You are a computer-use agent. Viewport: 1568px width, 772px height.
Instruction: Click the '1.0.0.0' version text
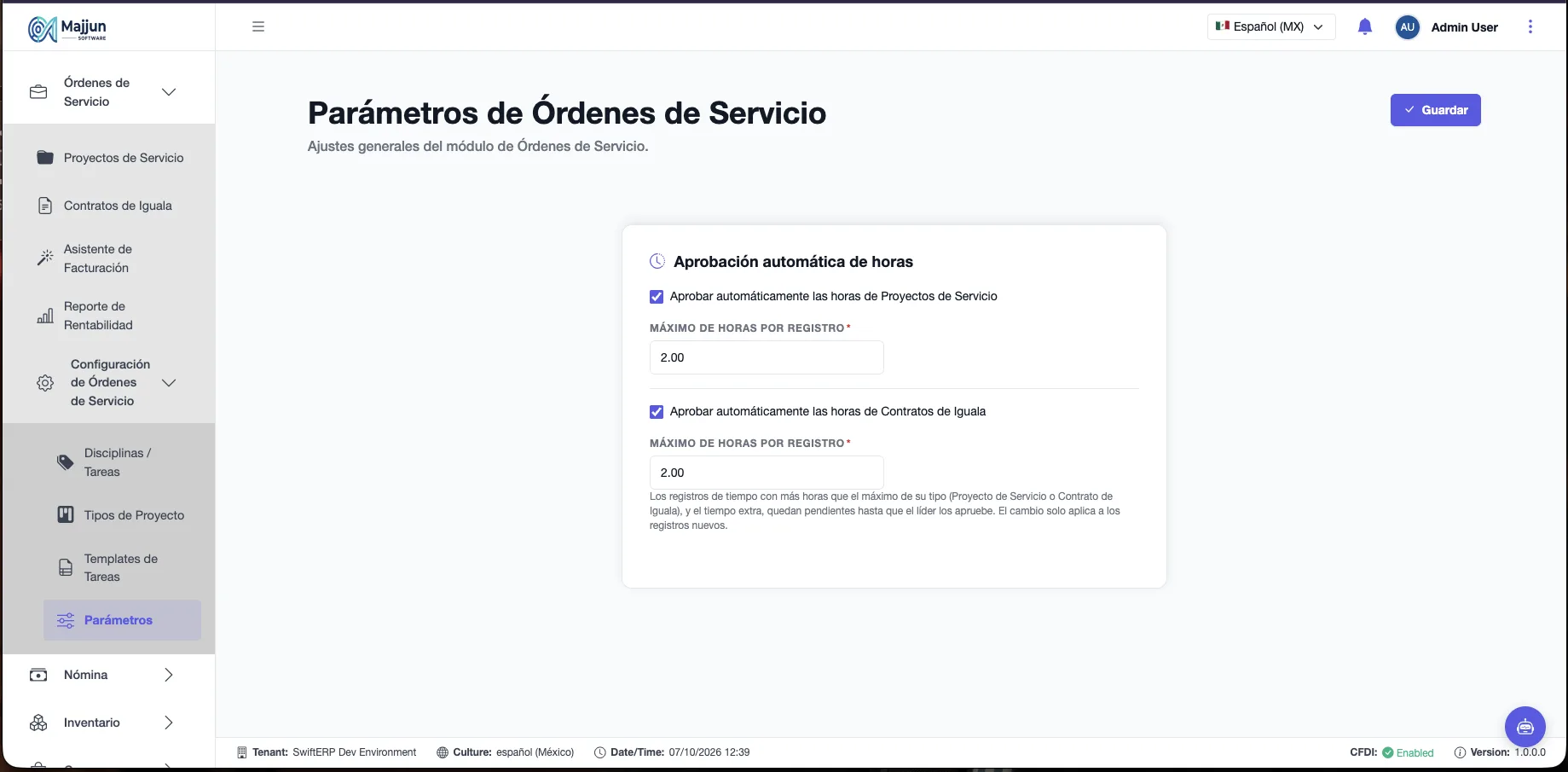1530,752
